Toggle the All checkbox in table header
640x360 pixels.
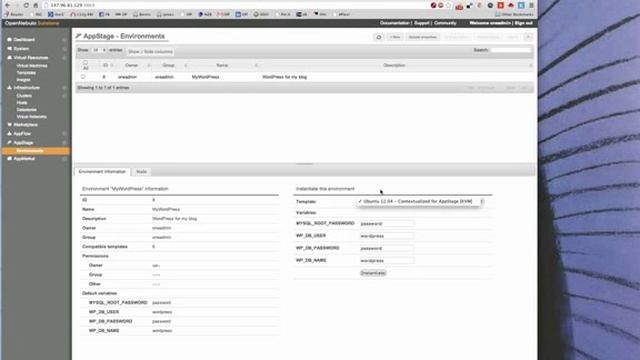(85, 63)
